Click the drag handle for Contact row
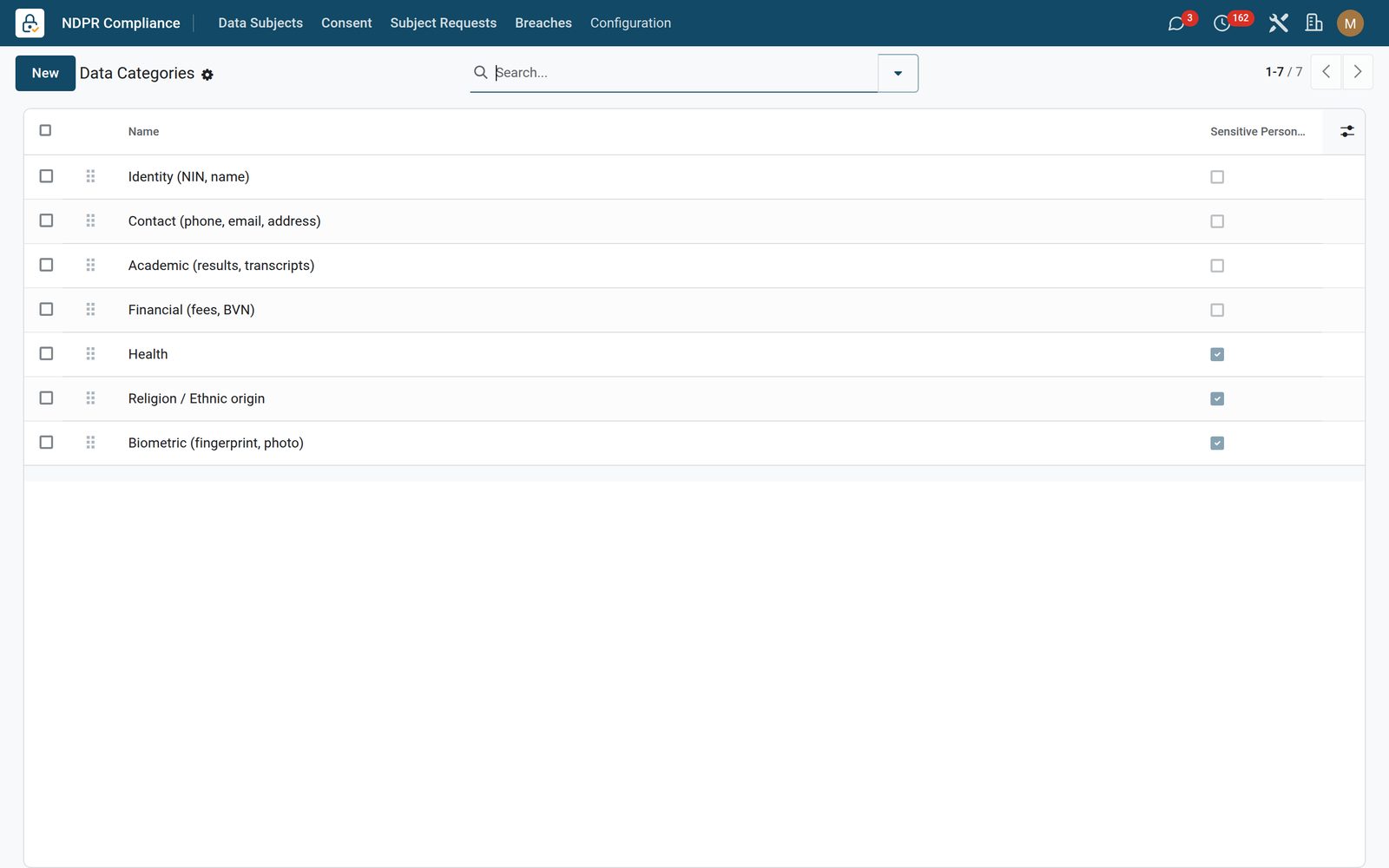The height and width of the screenshot is (868, 1389). (90, 220)
